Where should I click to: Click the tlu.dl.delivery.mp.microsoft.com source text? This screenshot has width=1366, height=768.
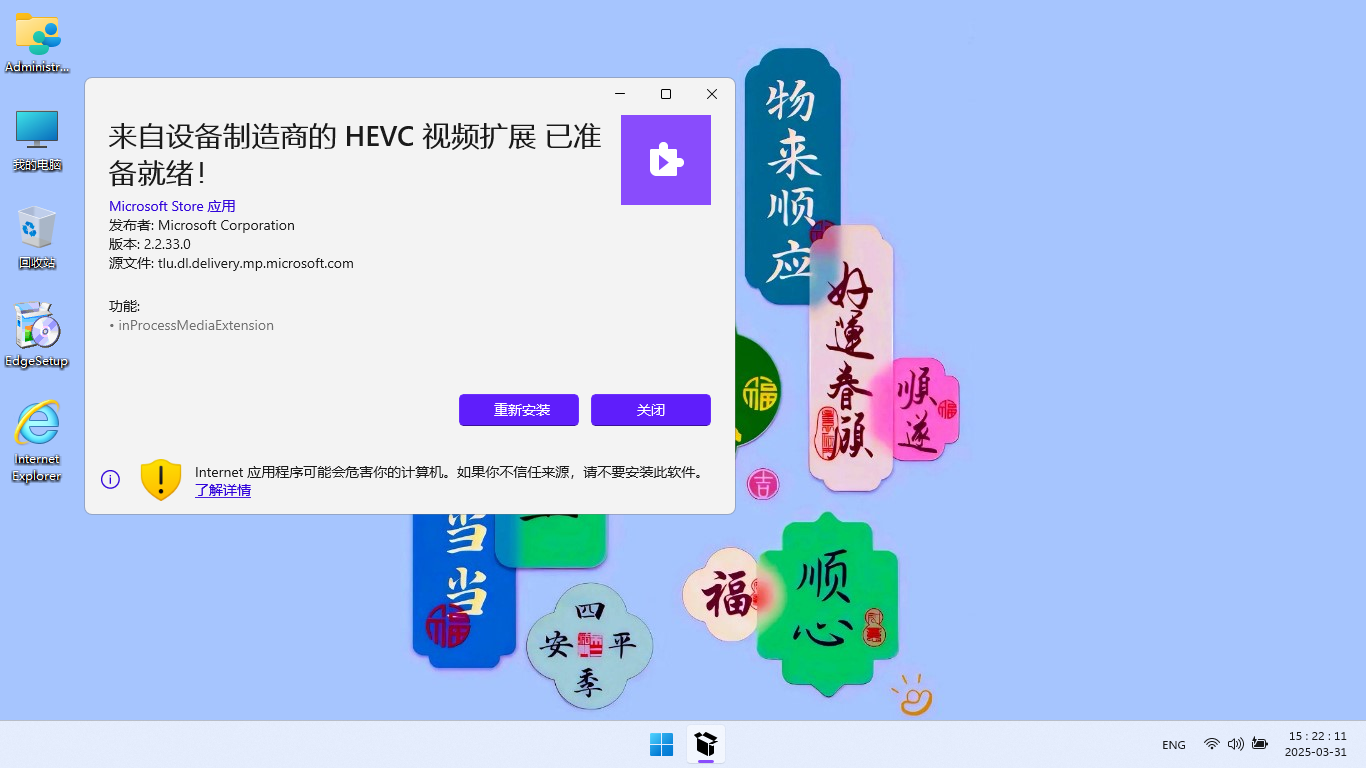pyautogui.click(x=256, y=263)
